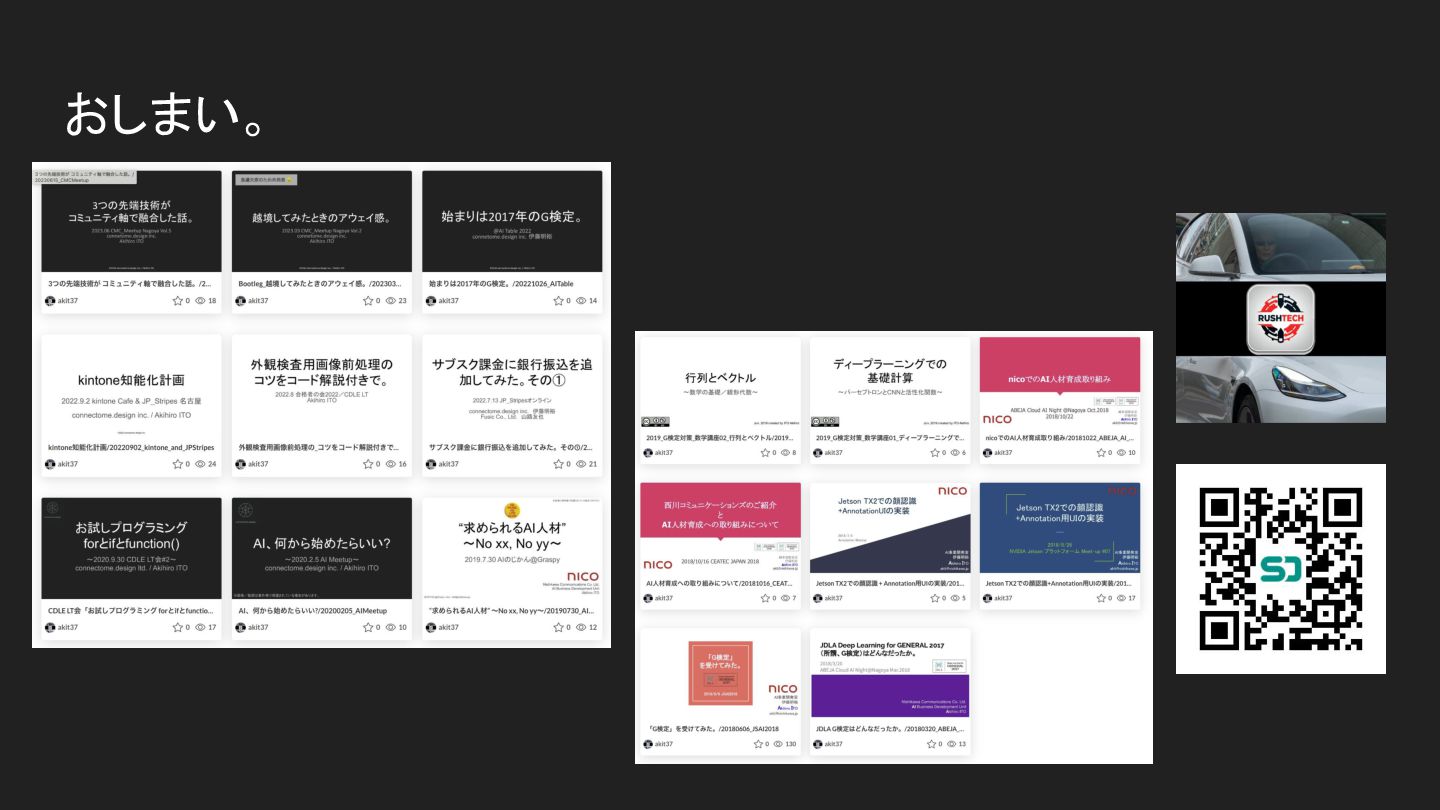Click title link 'JDLA G検定はどんなだったか。/20180320_ABEJA'
The width and height of the screenshot is (1440, 810).
coord(890,729)
